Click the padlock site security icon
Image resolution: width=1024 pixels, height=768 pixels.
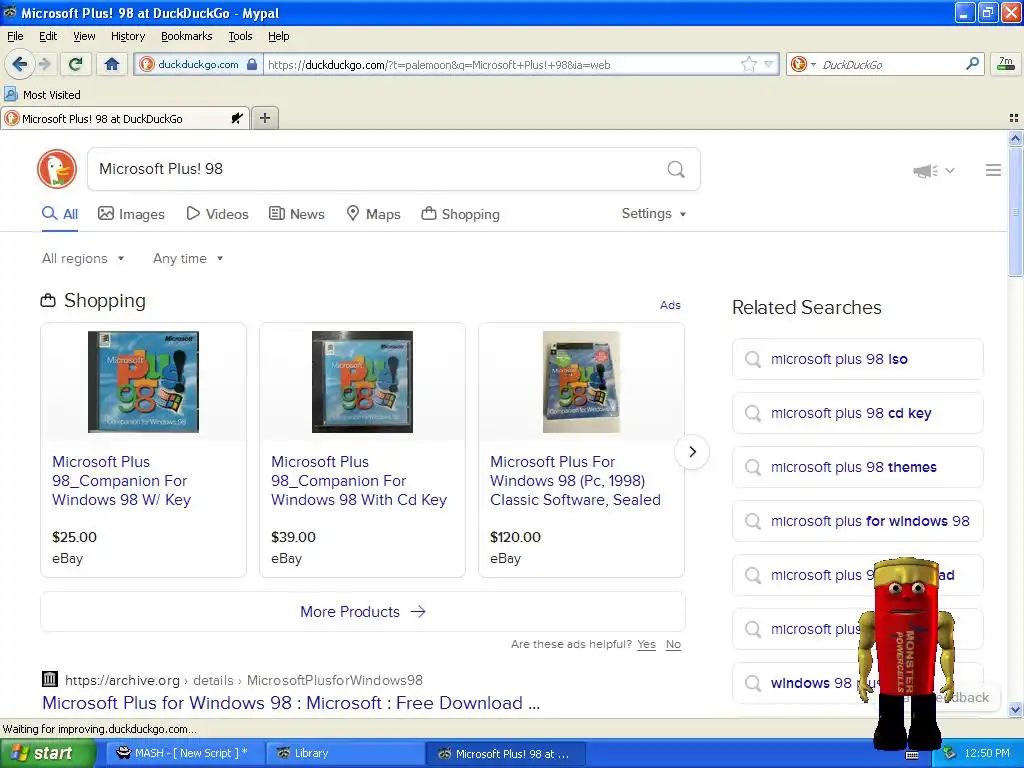252,64
